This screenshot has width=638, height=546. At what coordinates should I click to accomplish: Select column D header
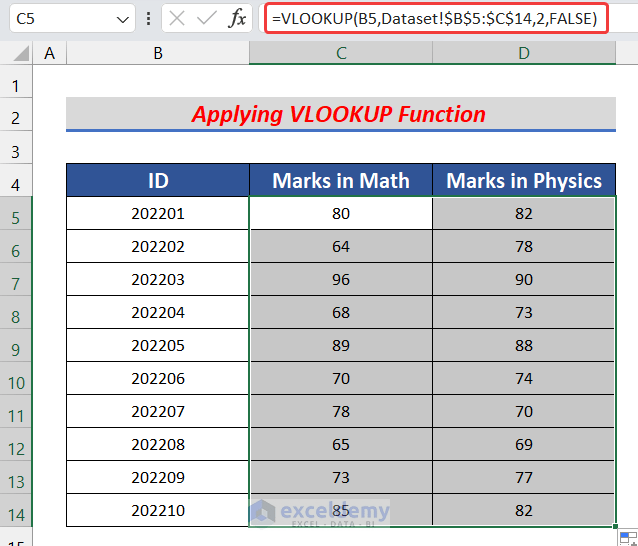click(524, 53)
